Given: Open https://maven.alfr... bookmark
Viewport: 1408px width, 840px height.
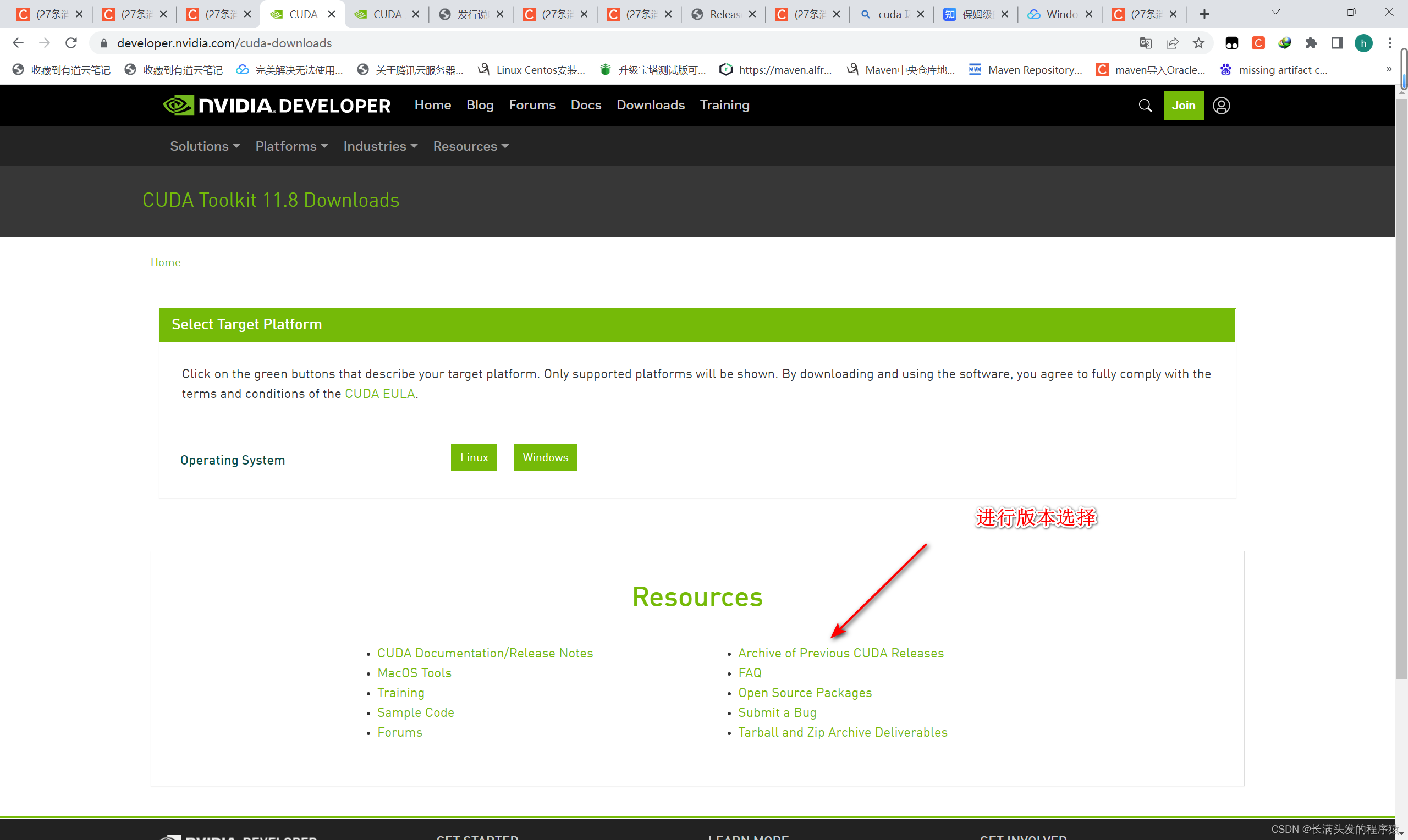Looking at the screenshot, I should [x=776, y=70].
